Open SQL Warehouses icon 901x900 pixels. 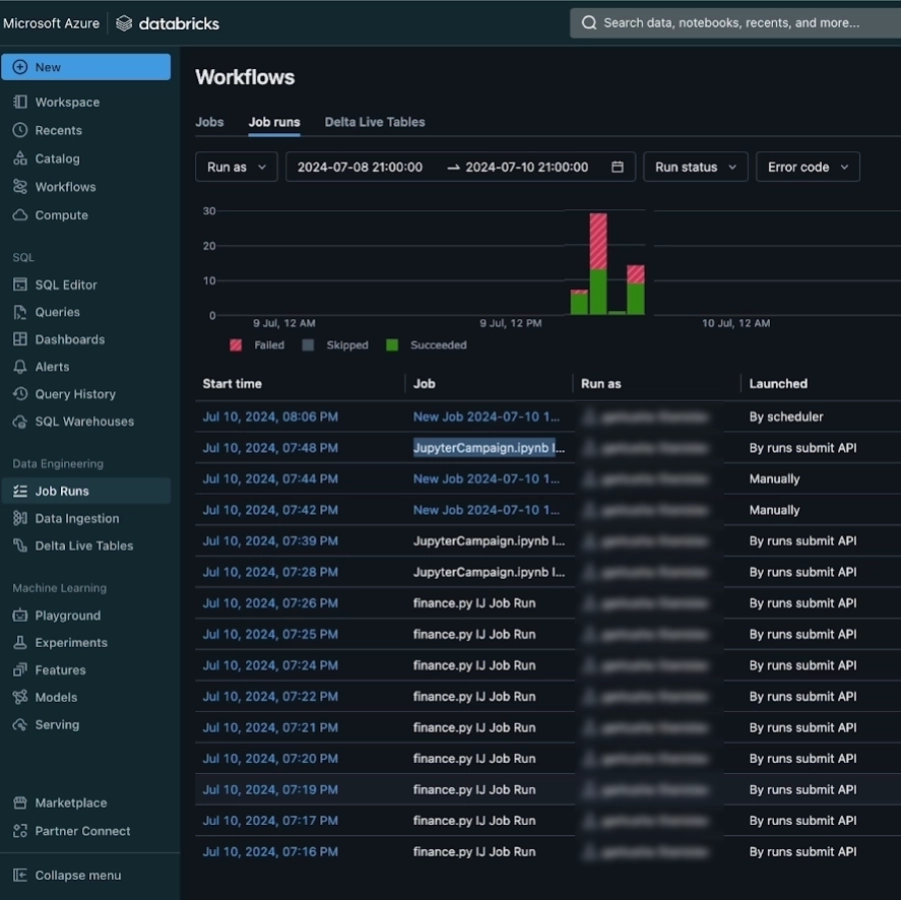[x=20, y=421]
